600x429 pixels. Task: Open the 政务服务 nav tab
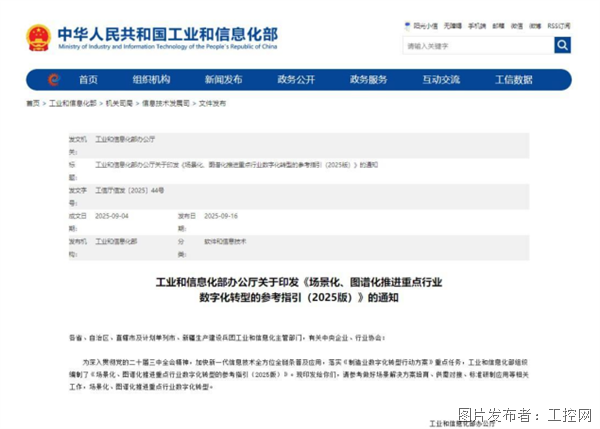(368, 80)
